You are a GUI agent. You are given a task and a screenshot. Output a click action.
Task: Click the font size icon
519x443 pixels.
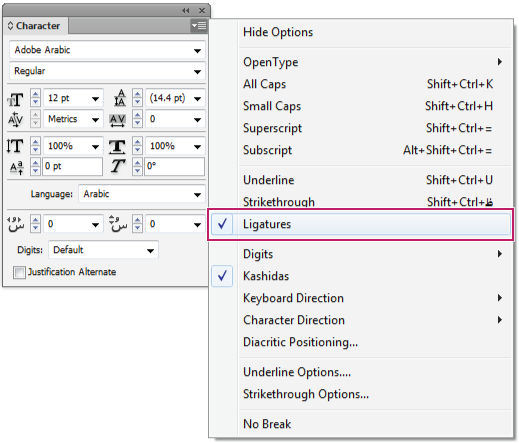[x=15, y=99]
